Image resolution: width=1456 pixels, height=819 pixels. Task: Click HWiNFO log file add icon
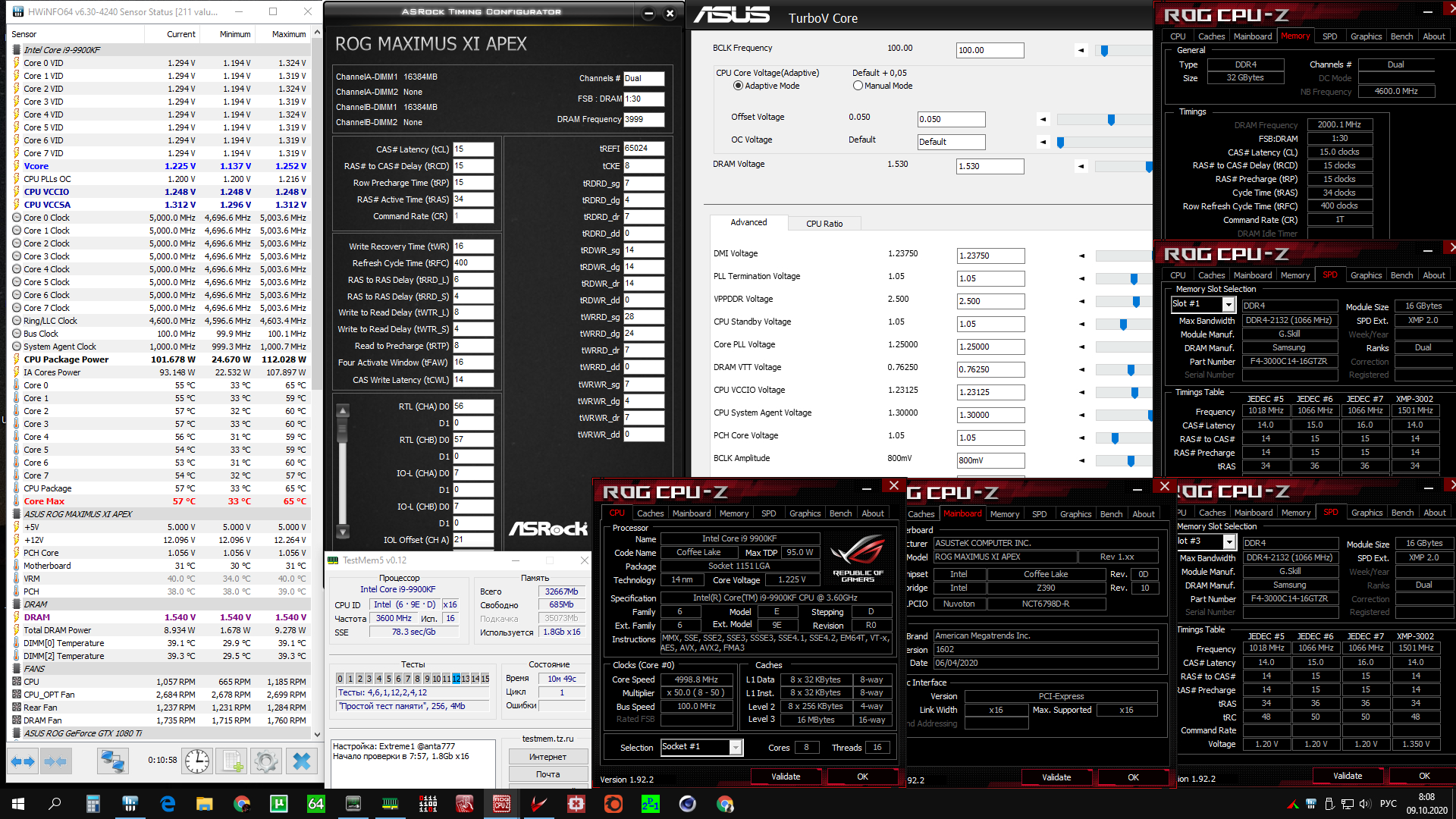coord(232,761)
